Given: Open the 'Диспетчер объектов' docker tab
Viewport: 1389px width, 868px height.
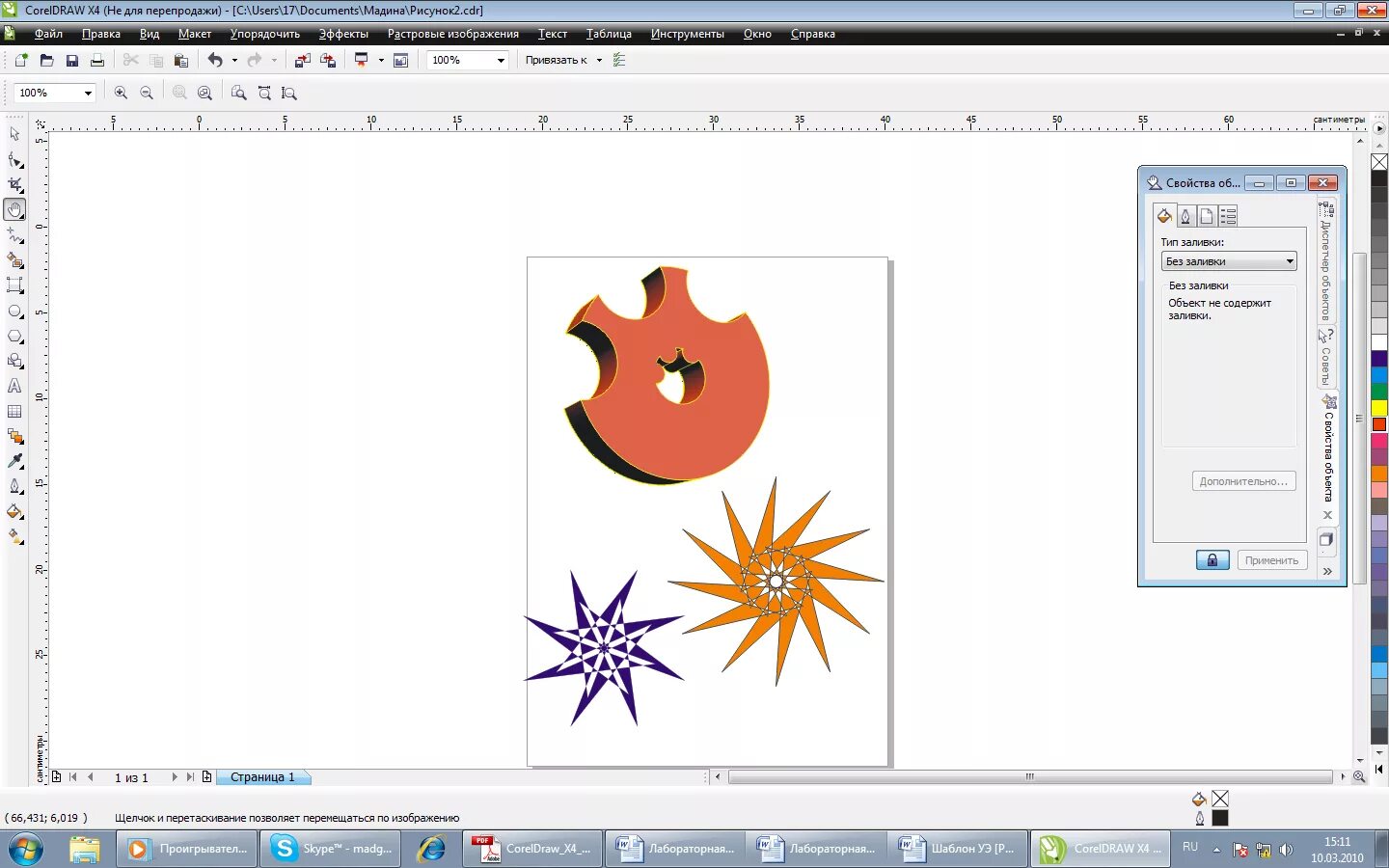Looking at the screenshot, I should (x=1326, y=261).
